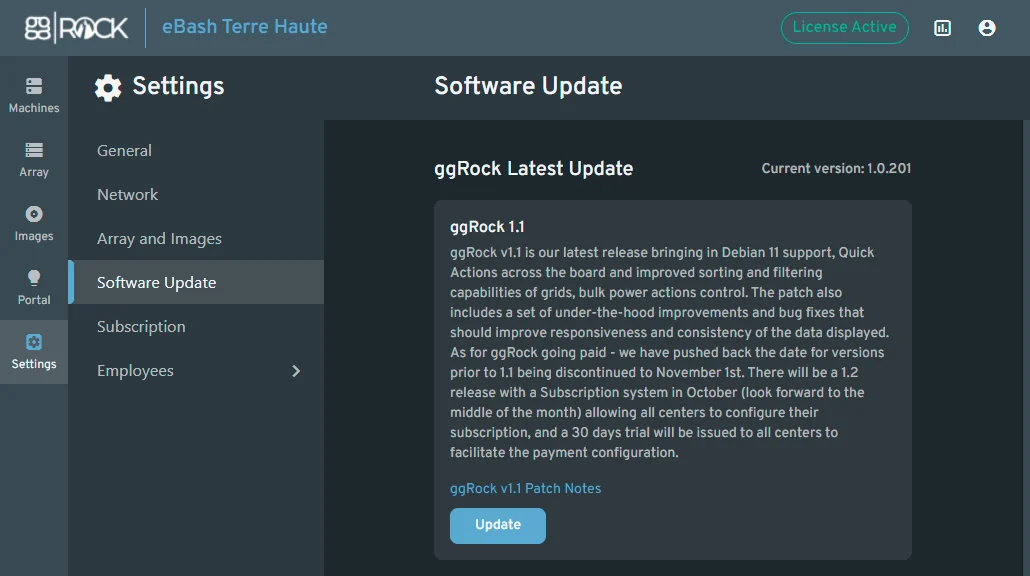Open the statistics chart icon in header
The height and width of the screenshot is (576, 1030).
pyautogui.click(x=942, y=28)
